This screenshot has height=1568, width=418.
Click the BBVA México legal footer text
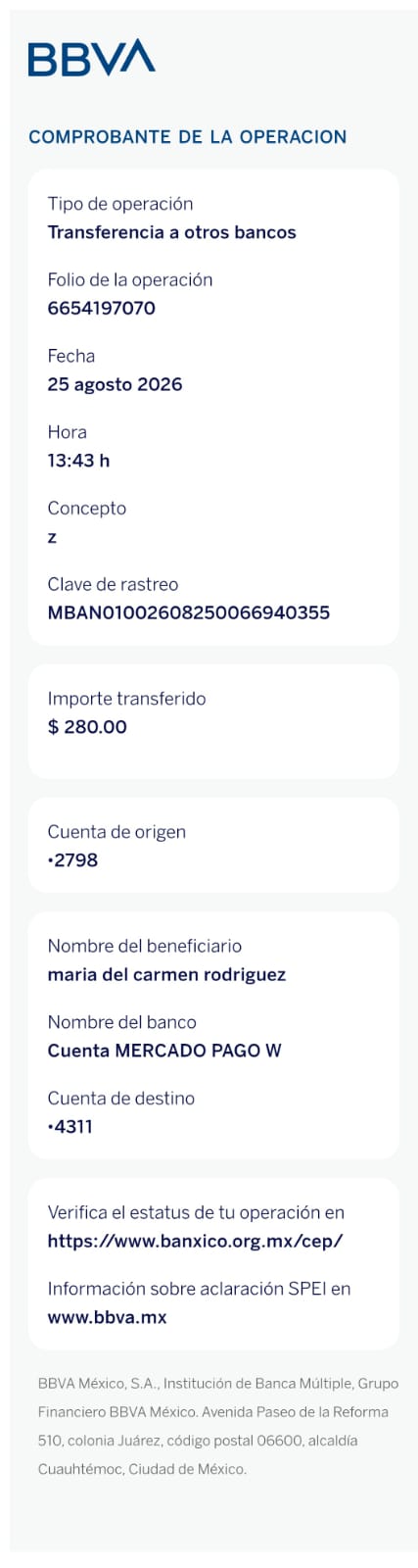(218, 1426)
